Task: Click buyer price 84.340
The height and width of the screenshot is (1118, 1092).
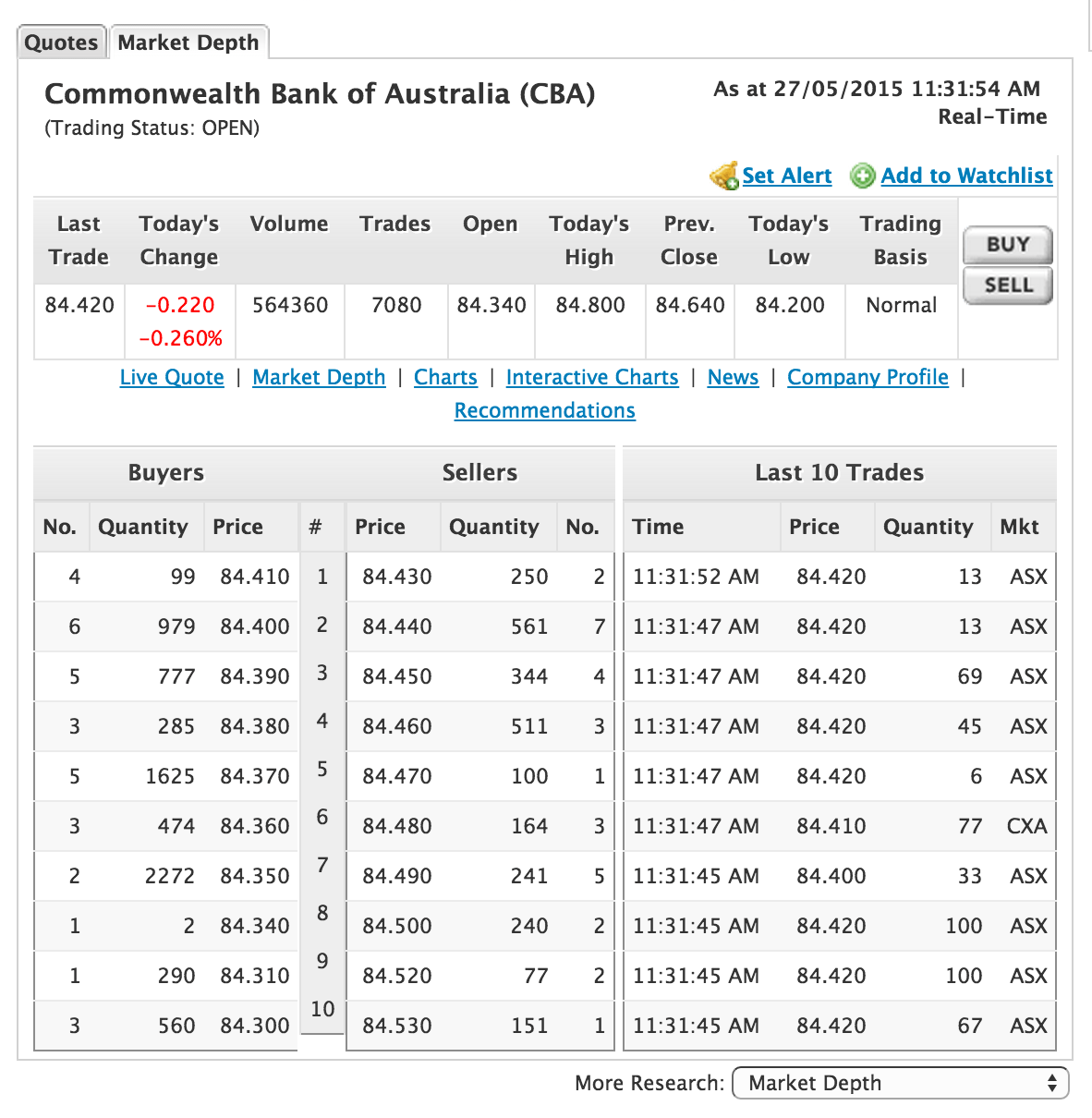Action: [255, 926]
